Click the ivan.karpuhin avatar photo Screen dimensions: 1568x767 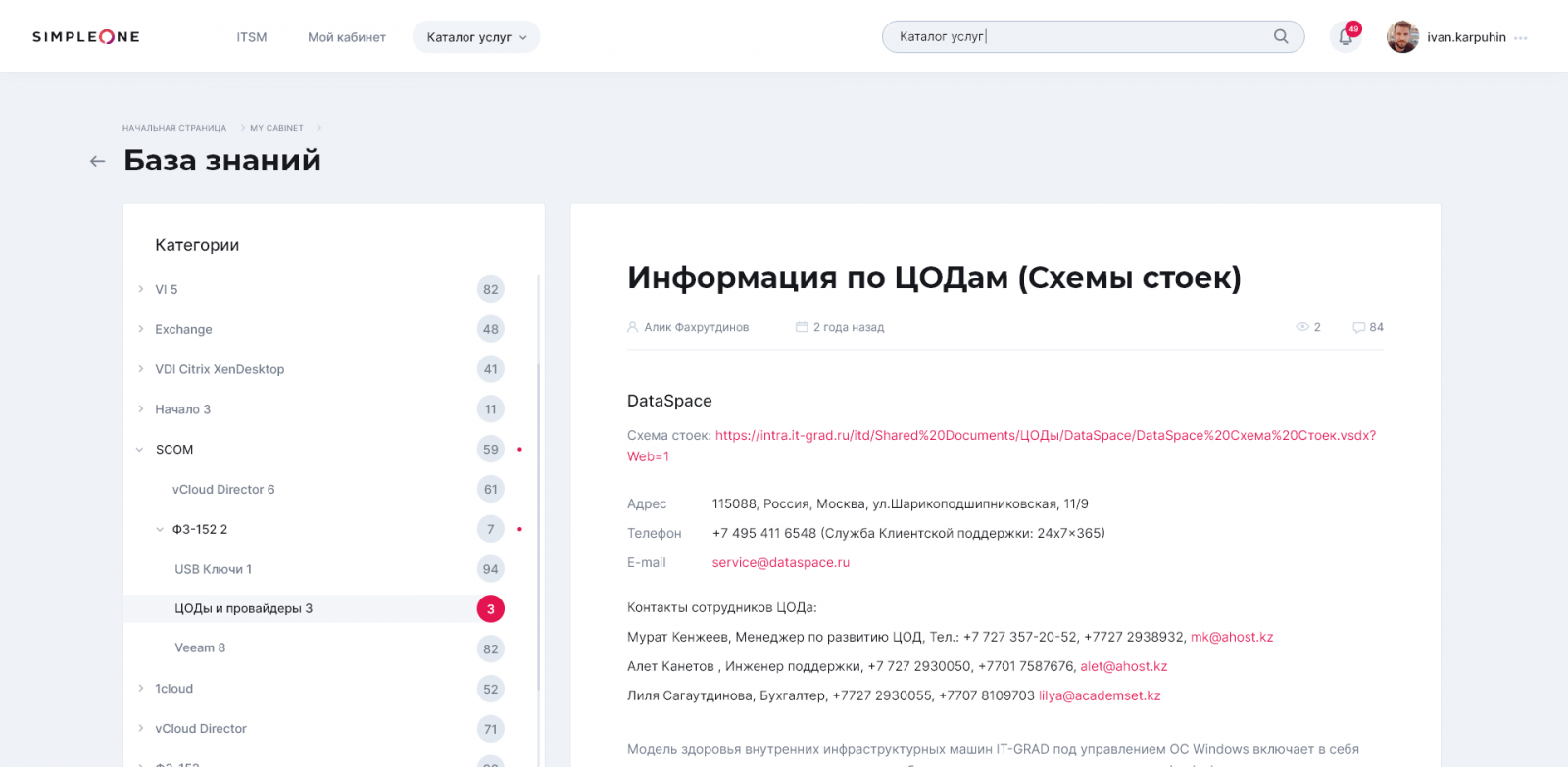pyautogui.click(x=1402, y=37)
